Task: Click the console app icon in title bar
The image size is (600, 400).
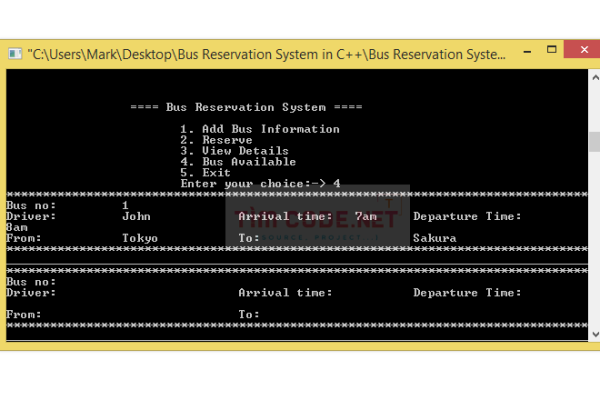Action: pyautogui.click(x=15, y=54)
